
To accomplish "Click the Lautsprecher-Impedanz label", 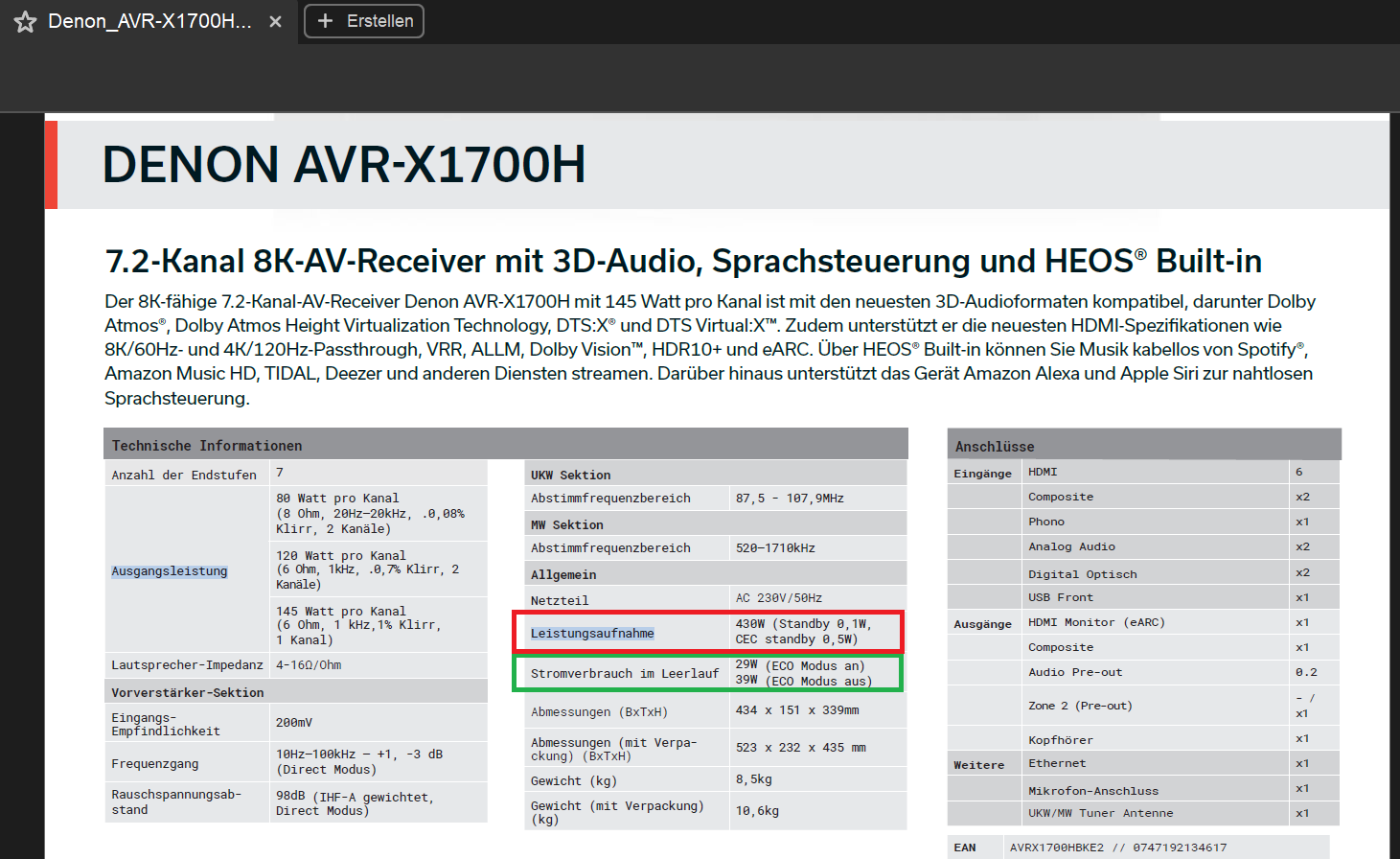I will coord(187,665).
